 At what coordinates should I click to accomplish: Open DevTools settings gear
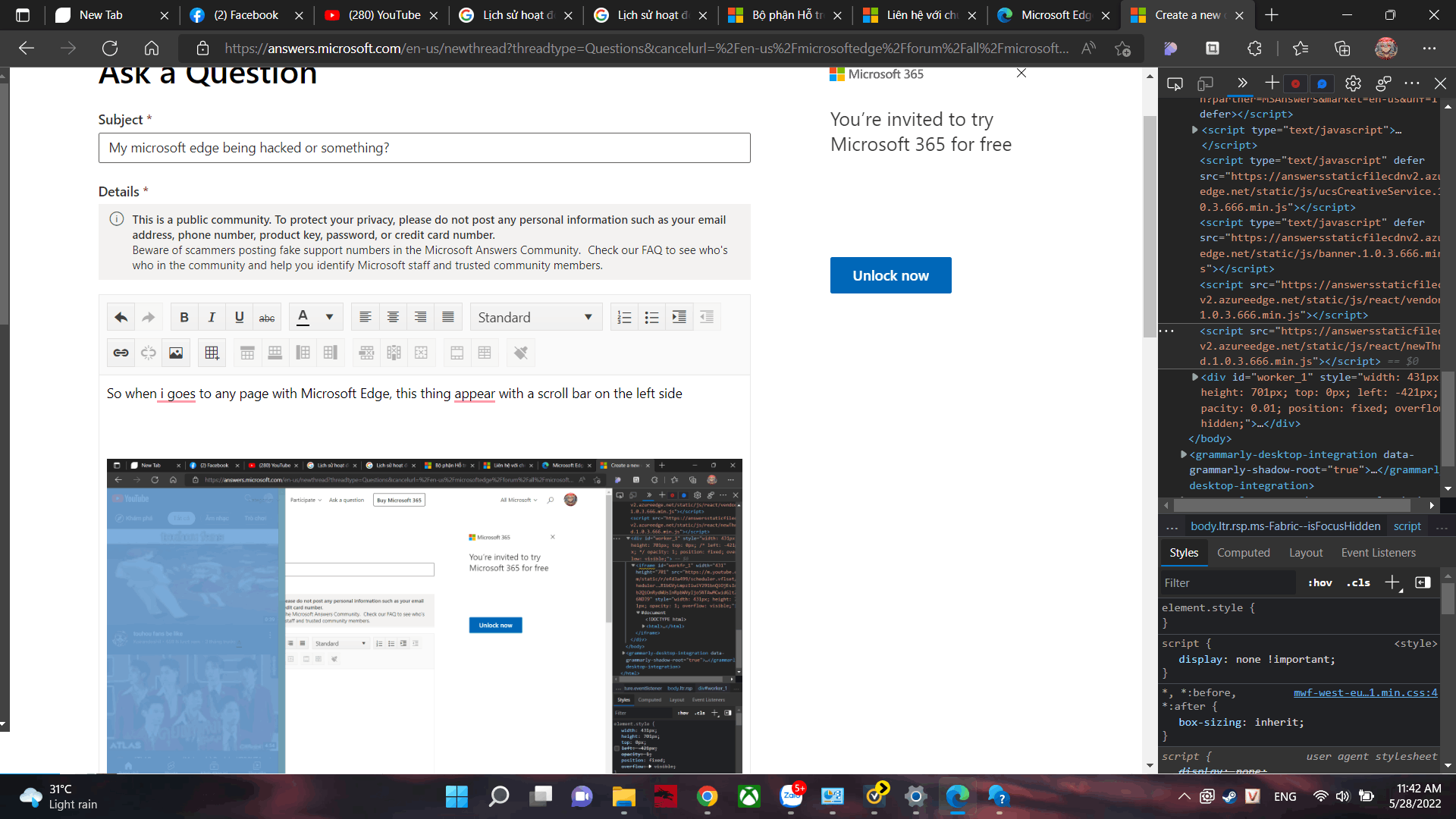1353,83
